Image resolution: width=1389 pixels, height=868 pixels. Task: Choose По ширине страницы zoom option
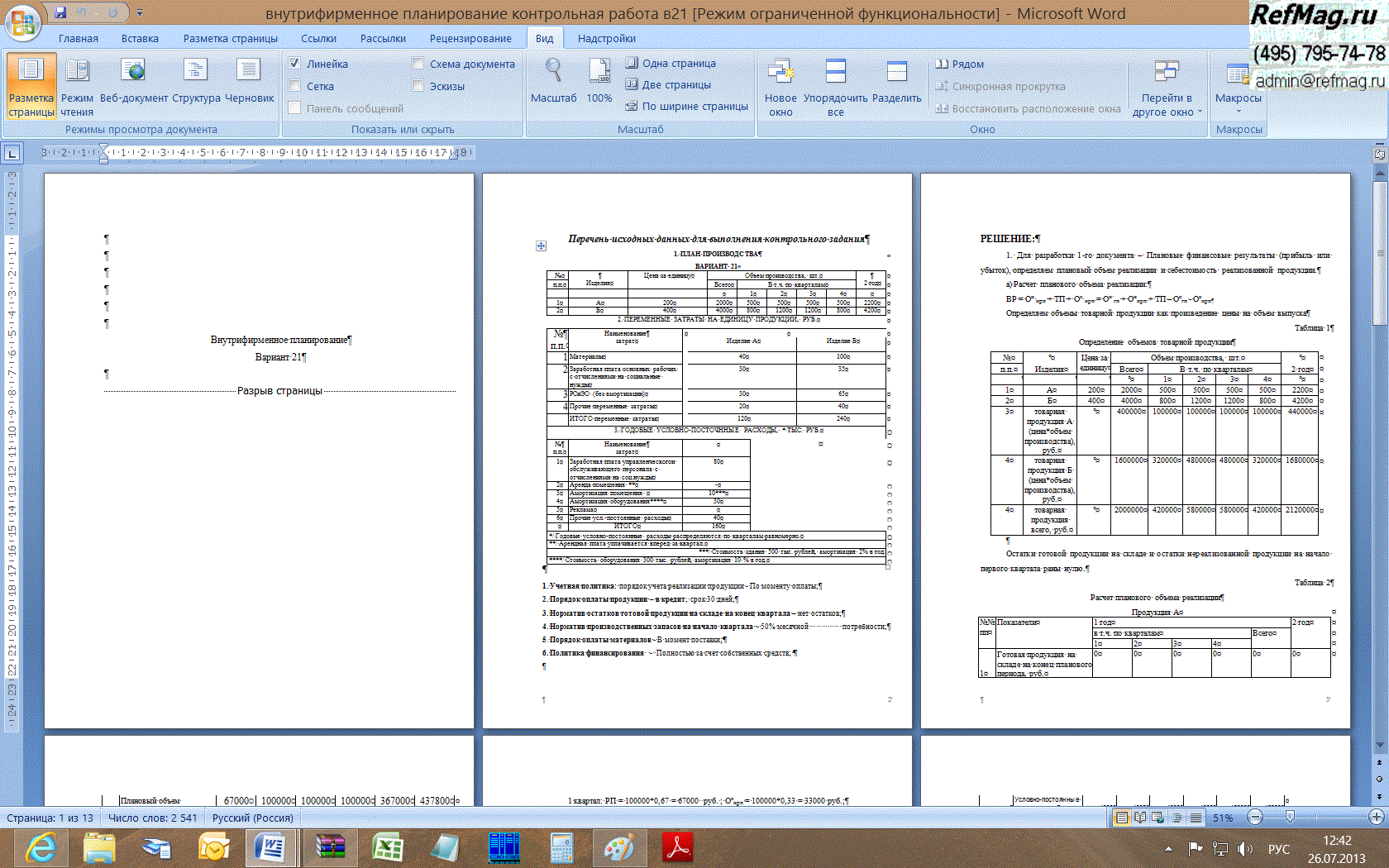pyautogui.click(x=686, y=106)
